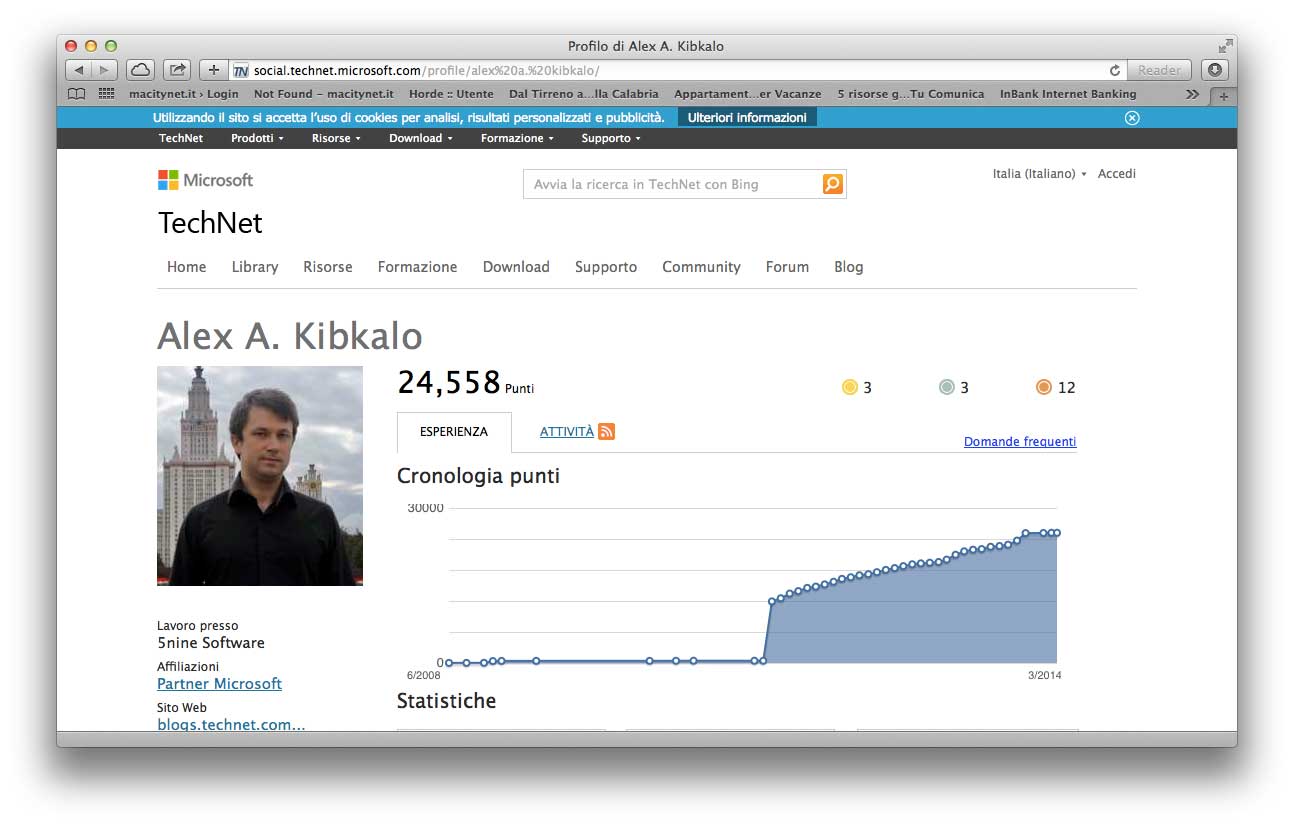This screenshot has width=1294, height=826.
Task: Expand the Prodotti dropdown menu
Action: point(257,138)
